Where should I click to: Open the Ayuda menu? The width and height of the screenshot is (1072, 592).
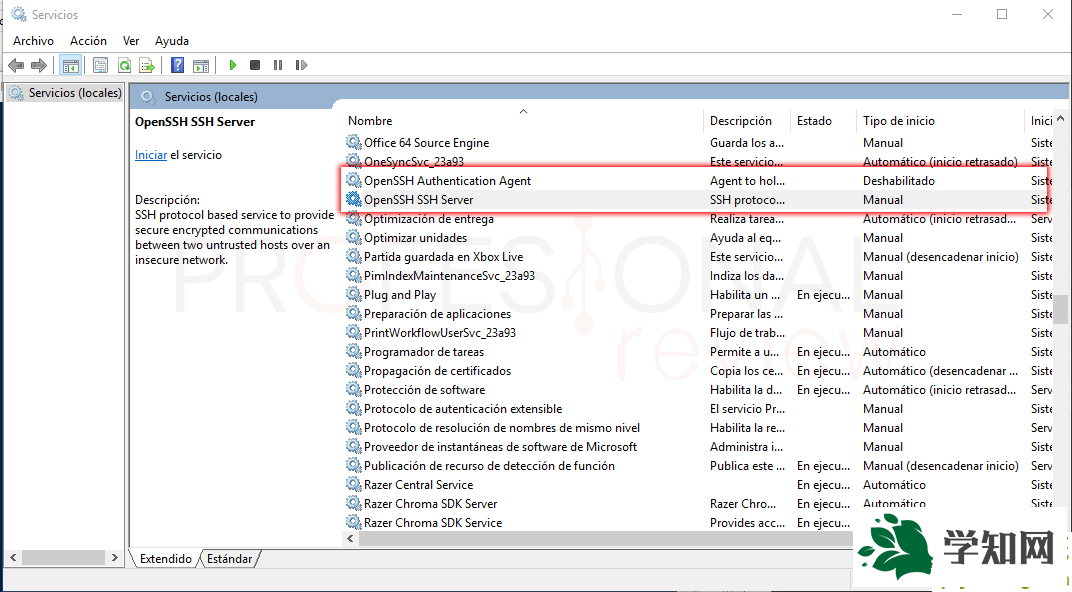pos(172,41)
